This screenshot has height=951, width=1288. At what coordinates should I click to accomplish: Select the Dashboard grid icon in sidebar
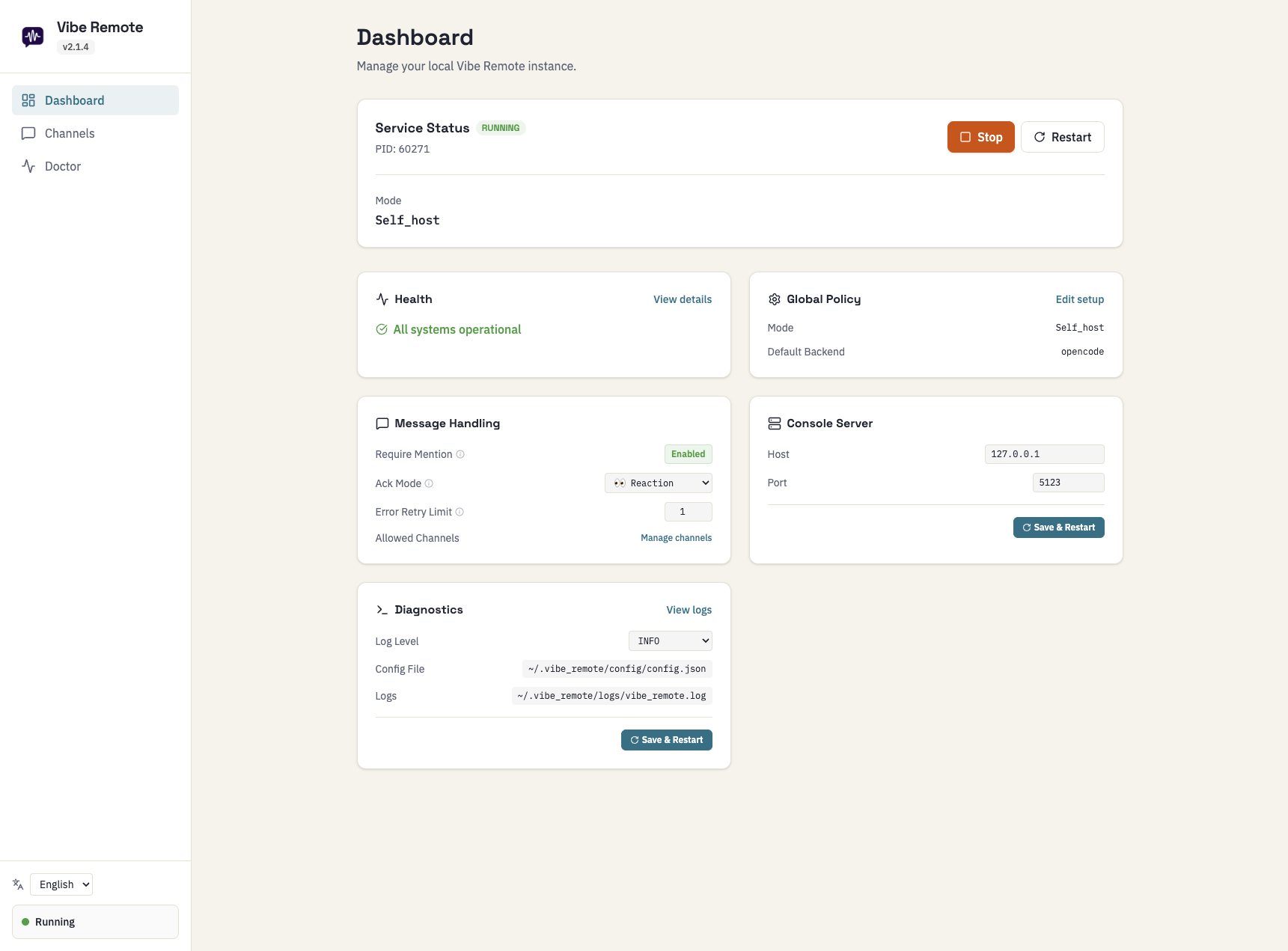[28, 100]
